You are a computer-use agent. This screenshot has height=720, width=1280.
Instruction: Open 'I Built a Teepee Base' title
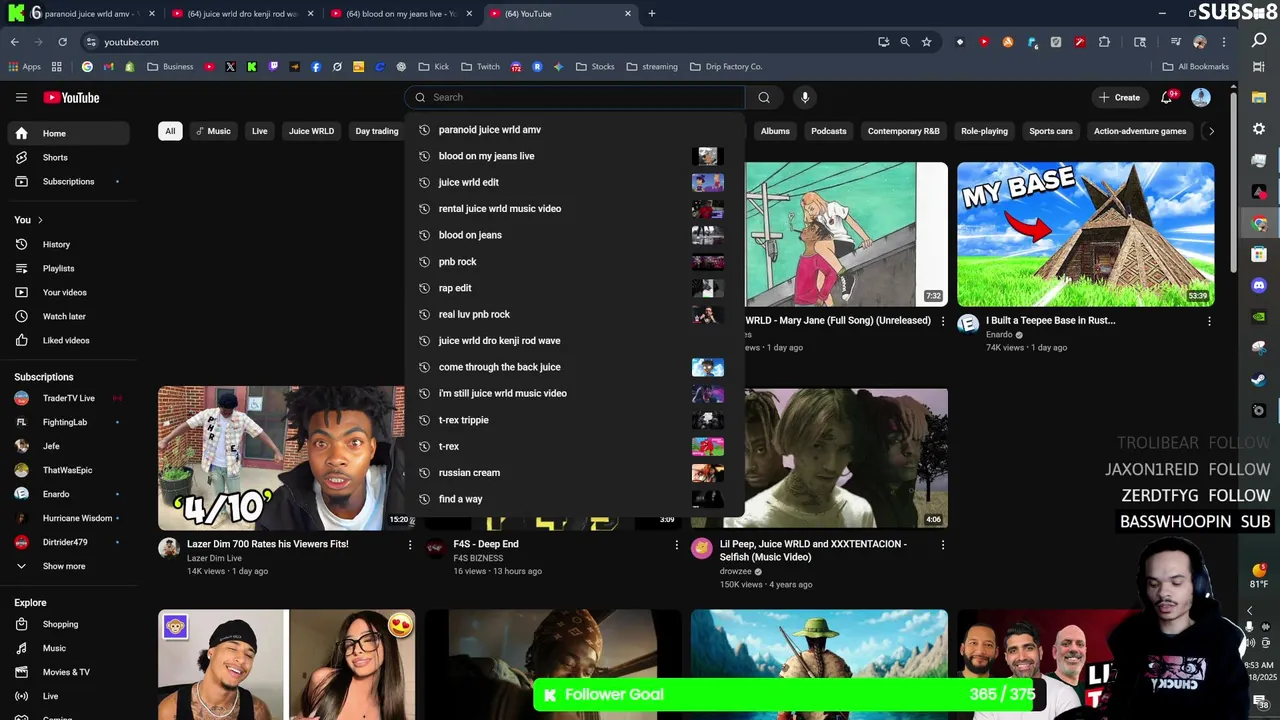click(1050, 321)
